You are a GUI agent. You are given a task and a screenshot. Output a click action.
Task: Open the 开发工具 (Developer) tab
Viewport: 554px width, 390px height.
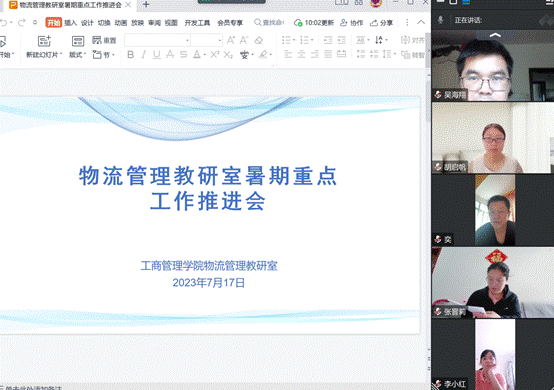point(197,23)
